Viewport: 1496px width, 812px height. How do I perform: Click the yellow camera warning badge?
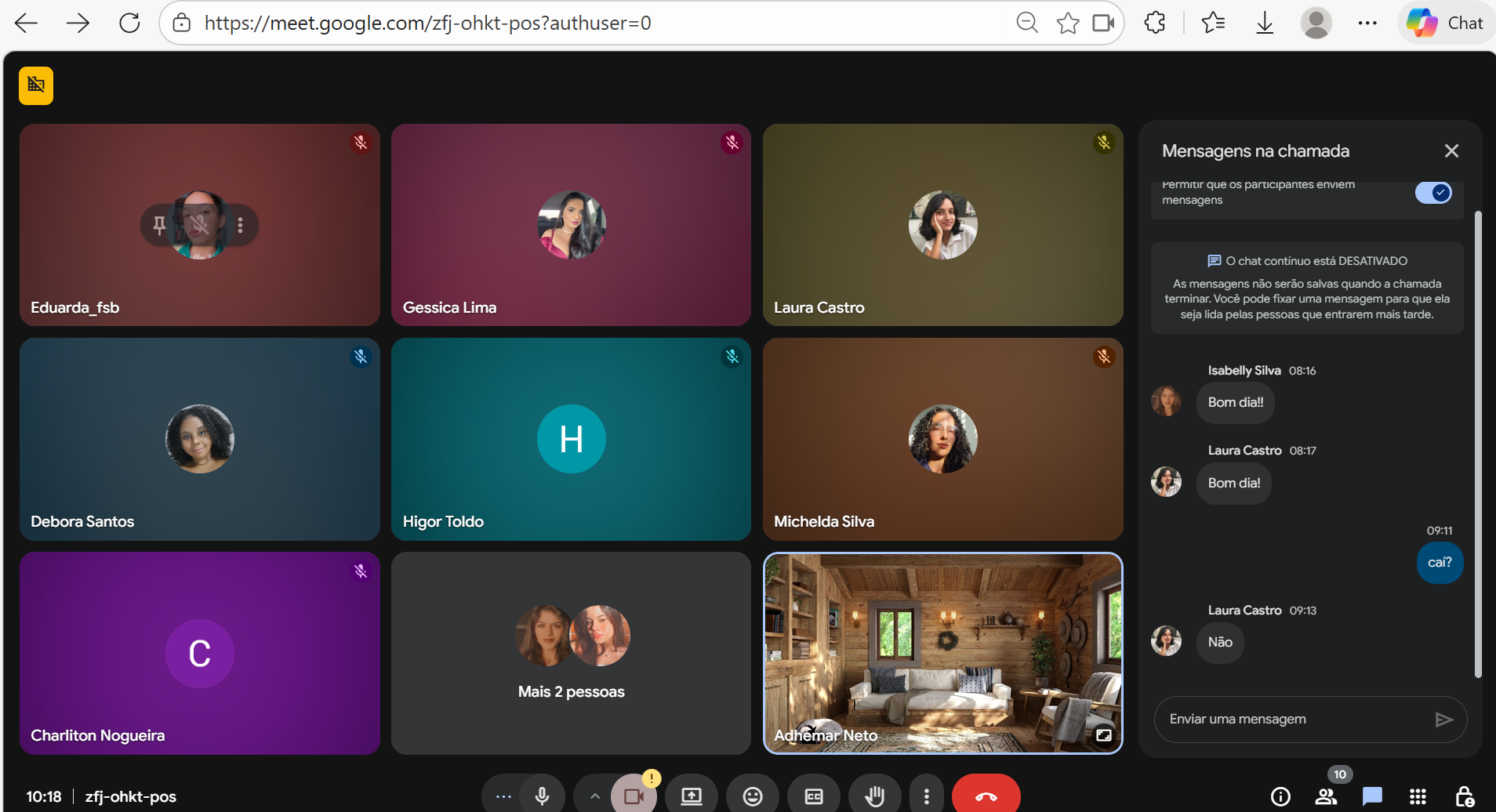point(652,778)
